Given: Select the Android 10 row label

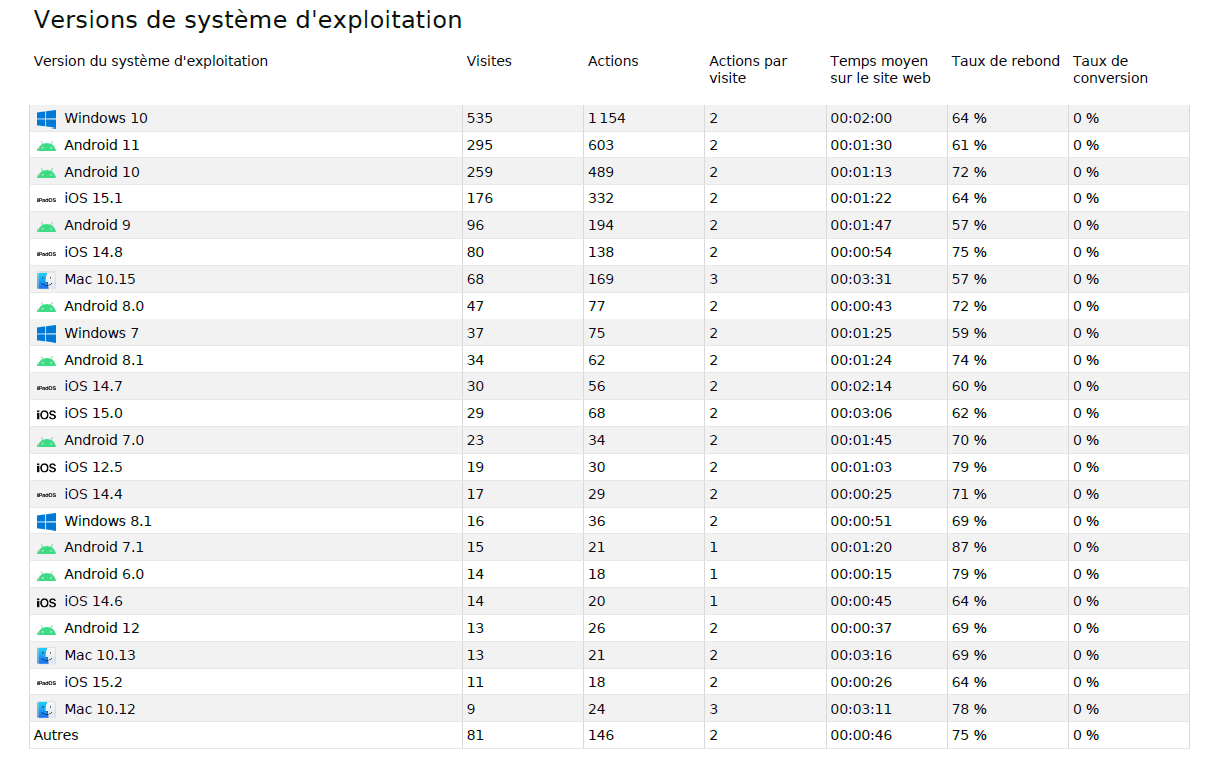Looking at the screenshot, I should (102, 172).
